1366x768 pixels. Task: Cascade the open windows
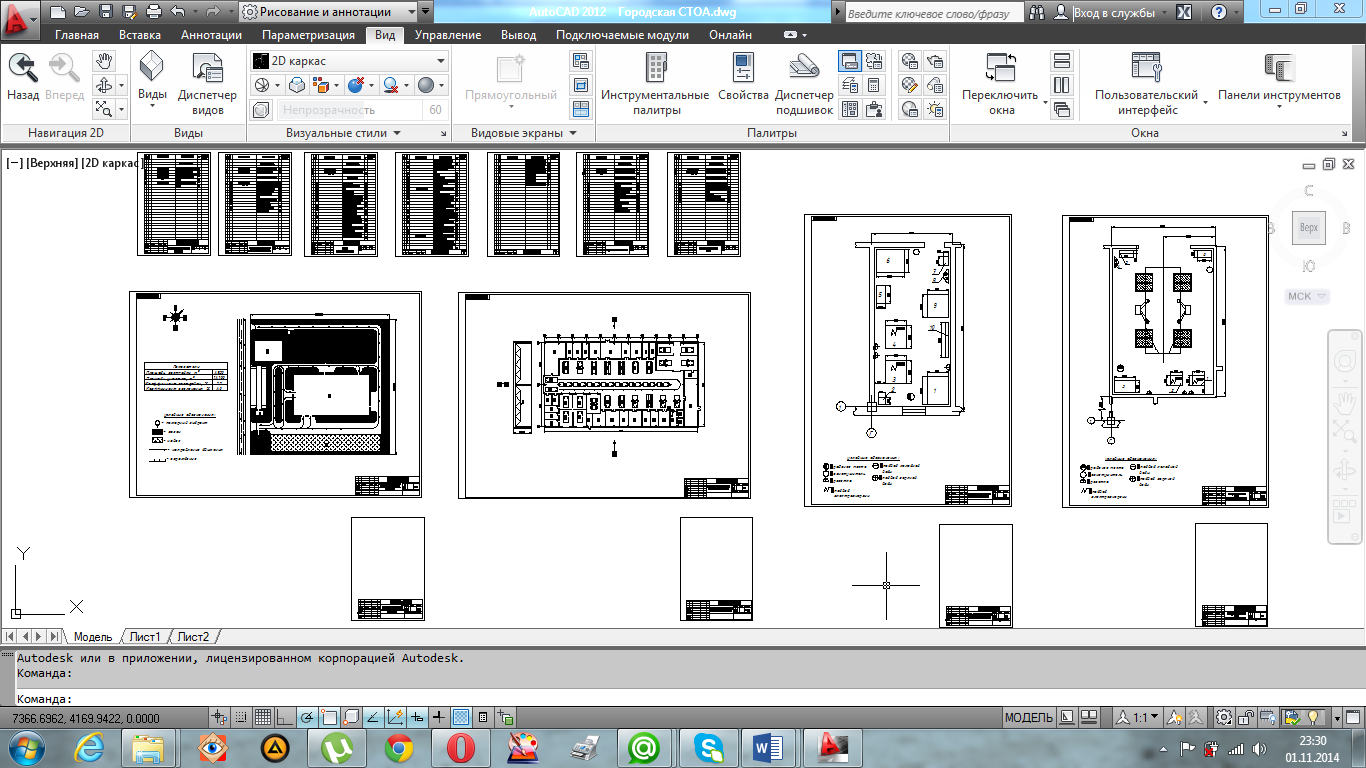click(1062, 109)
